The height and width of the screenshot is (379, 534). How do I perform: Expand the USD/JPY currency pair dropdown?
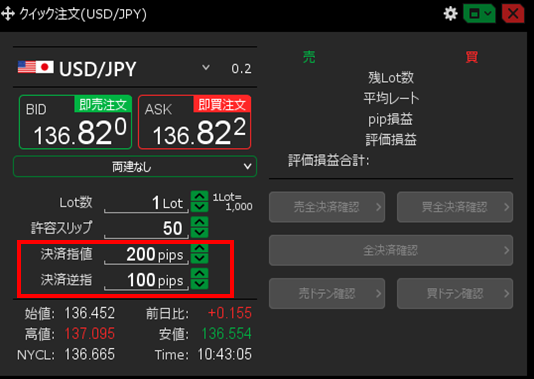[206, 67]
